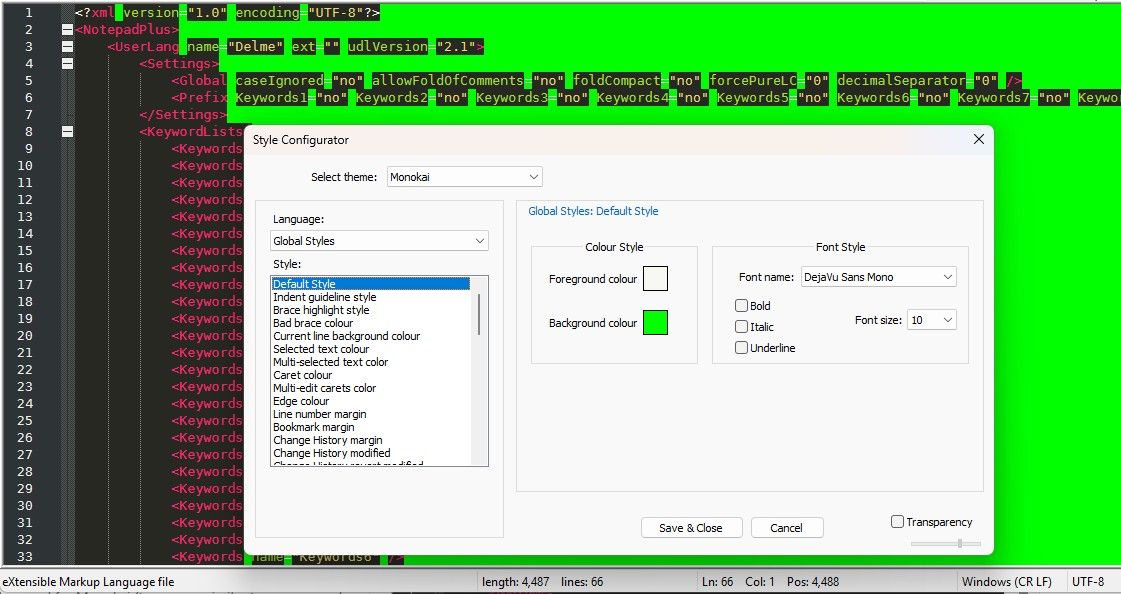Open the Language dropdown showing Global Styles

379,241
